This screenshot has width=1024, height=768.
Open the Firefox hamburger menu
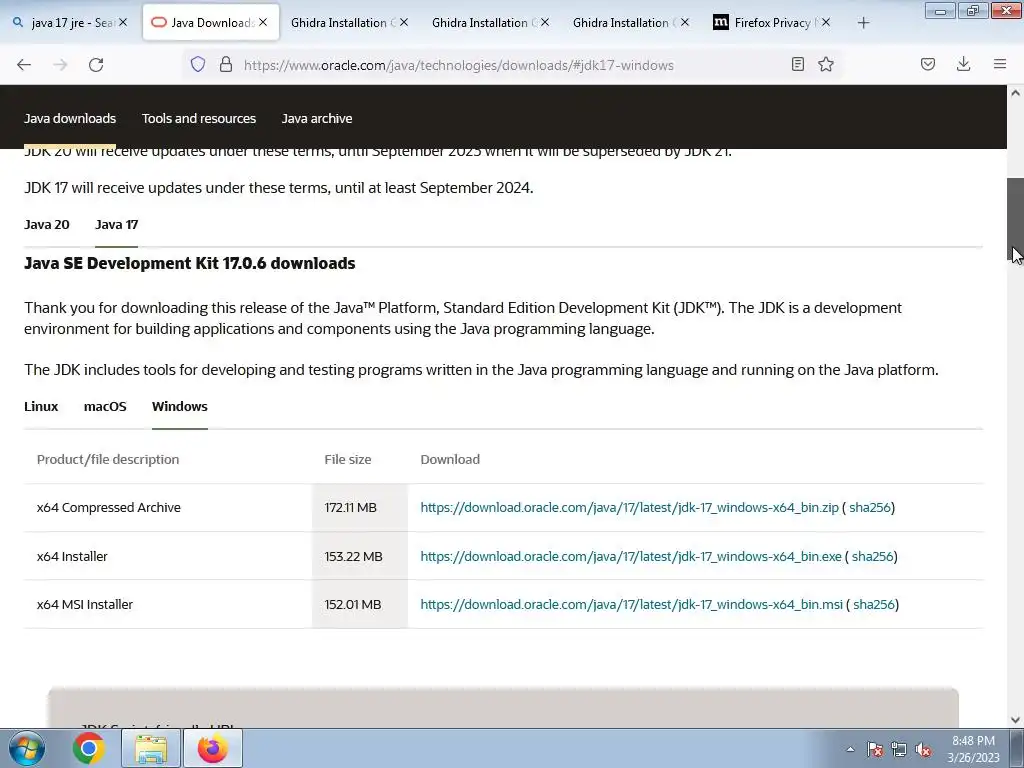click(x=1000, y=64)
